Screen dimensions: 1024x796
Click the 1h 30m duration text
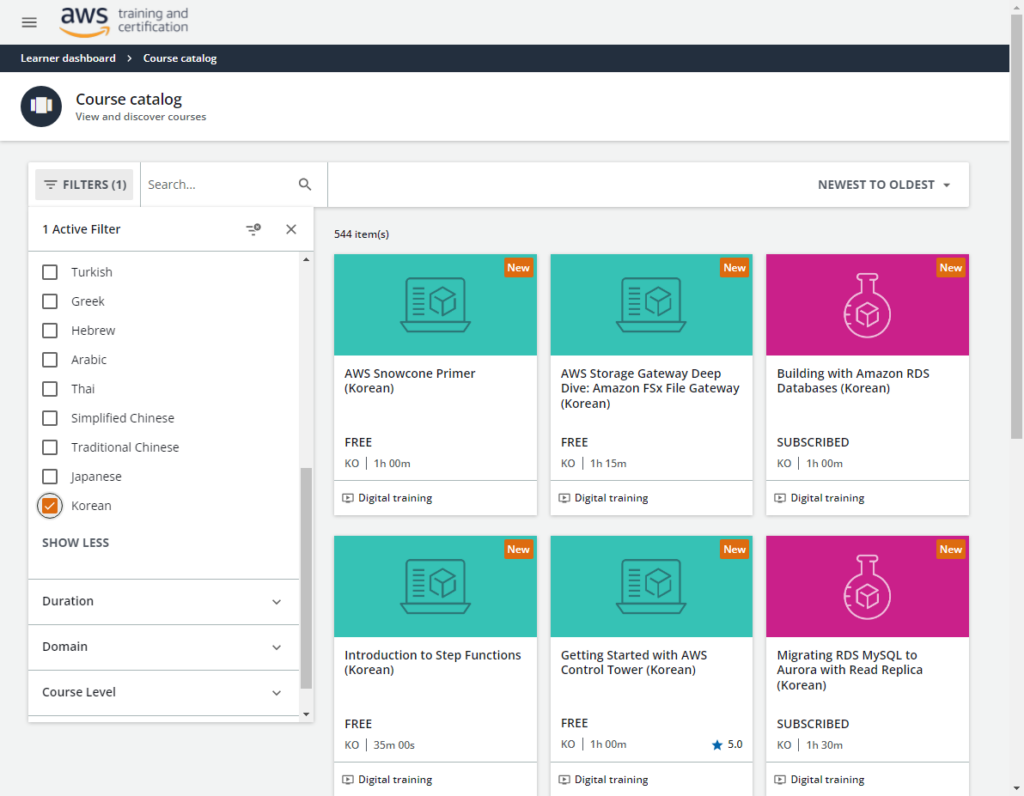point(824,745)
